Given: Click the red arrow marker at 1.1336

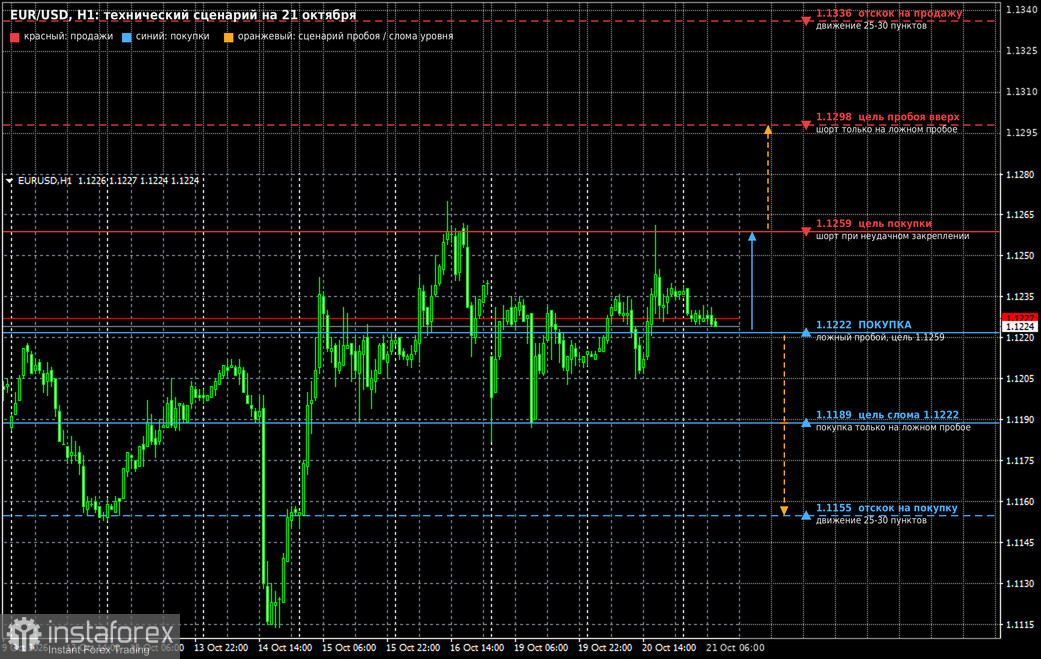Looking at the screenshot, I should [806, 21].
